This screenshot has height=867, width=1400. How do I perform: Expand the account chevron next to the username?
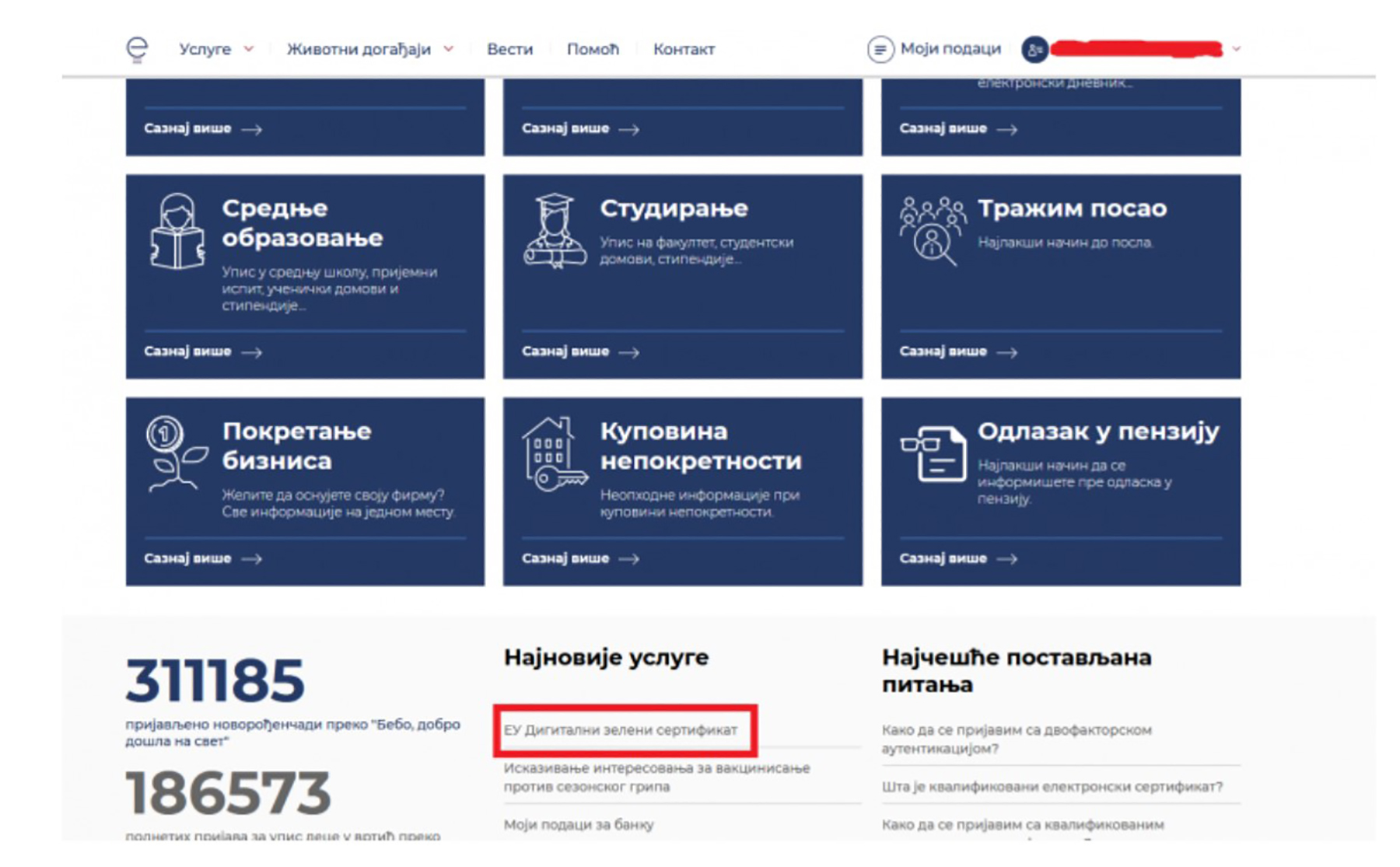(1235, 49)
